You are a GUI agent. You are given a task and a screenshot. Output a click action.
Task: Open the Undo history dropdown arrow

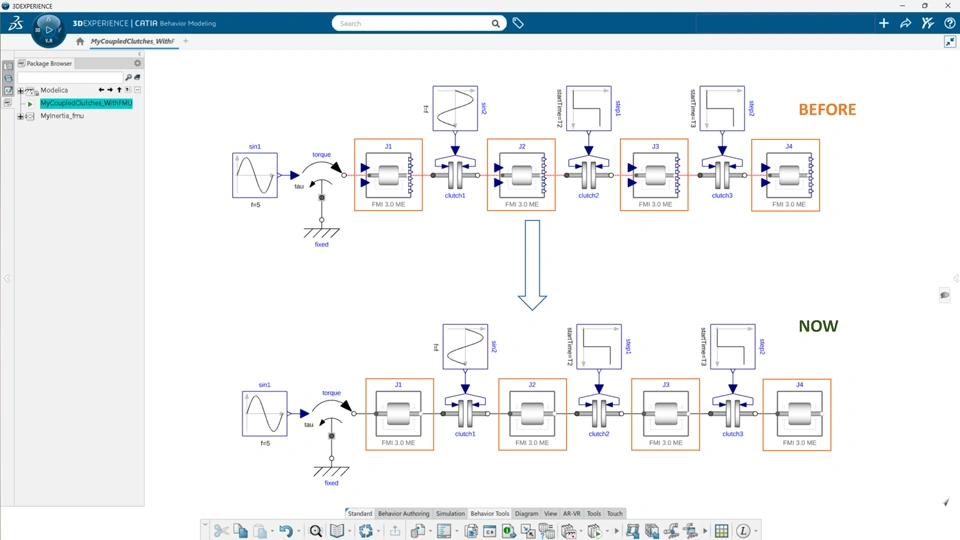click(298, 531)
